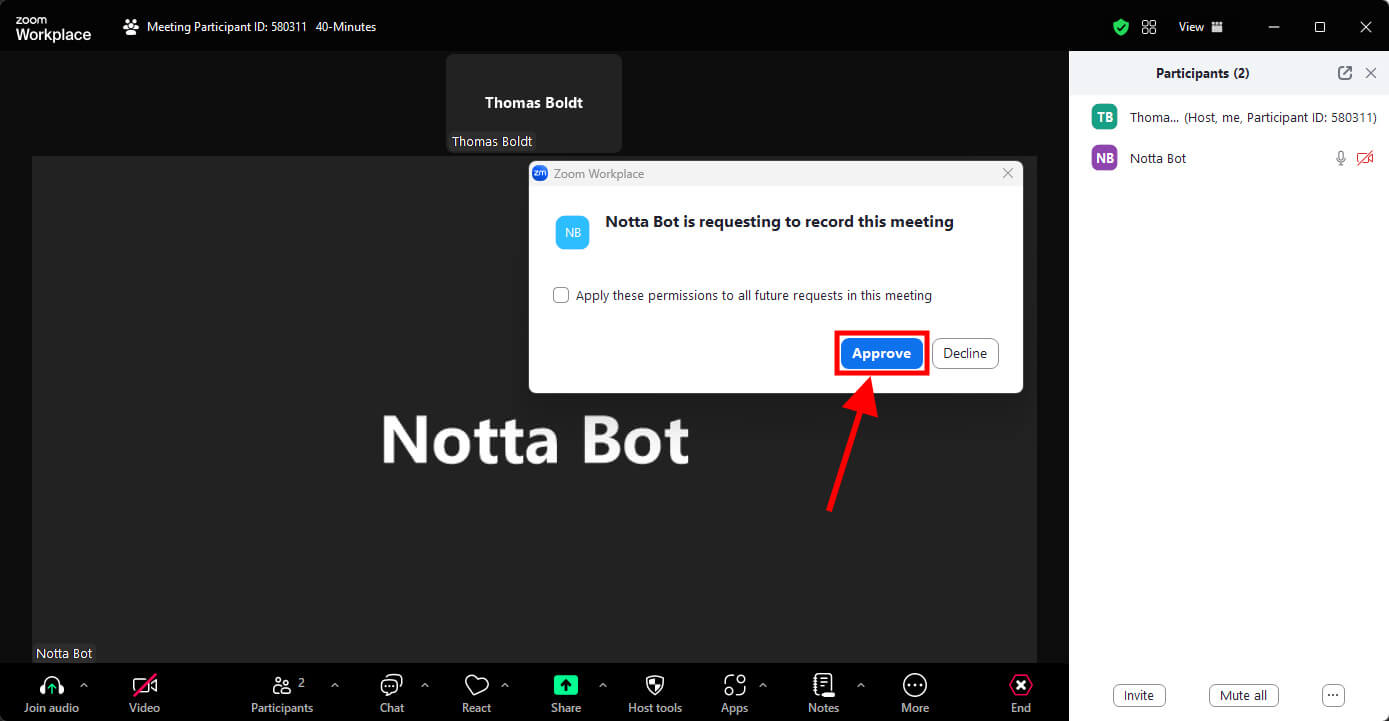
Task: Open the Notes icon
Action: point(823,686)
